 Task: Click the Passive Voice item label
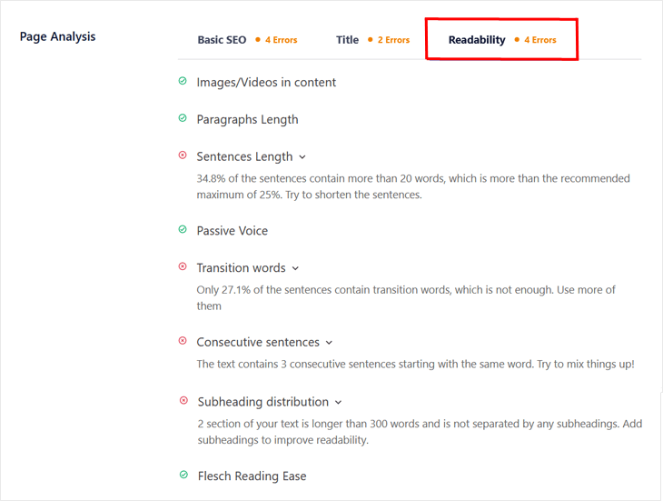232,231
